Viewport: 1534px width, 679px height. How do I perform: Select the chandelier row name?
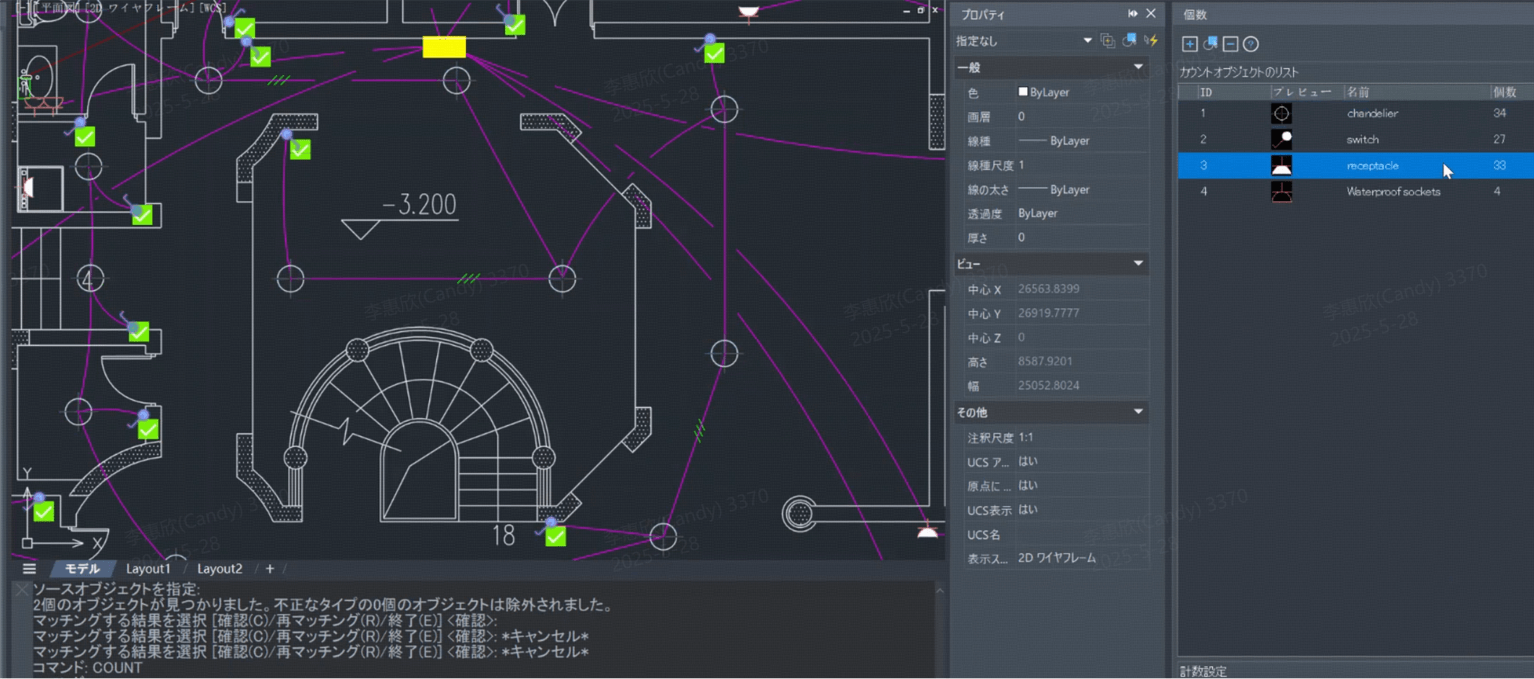click(x=1372, y=114)
